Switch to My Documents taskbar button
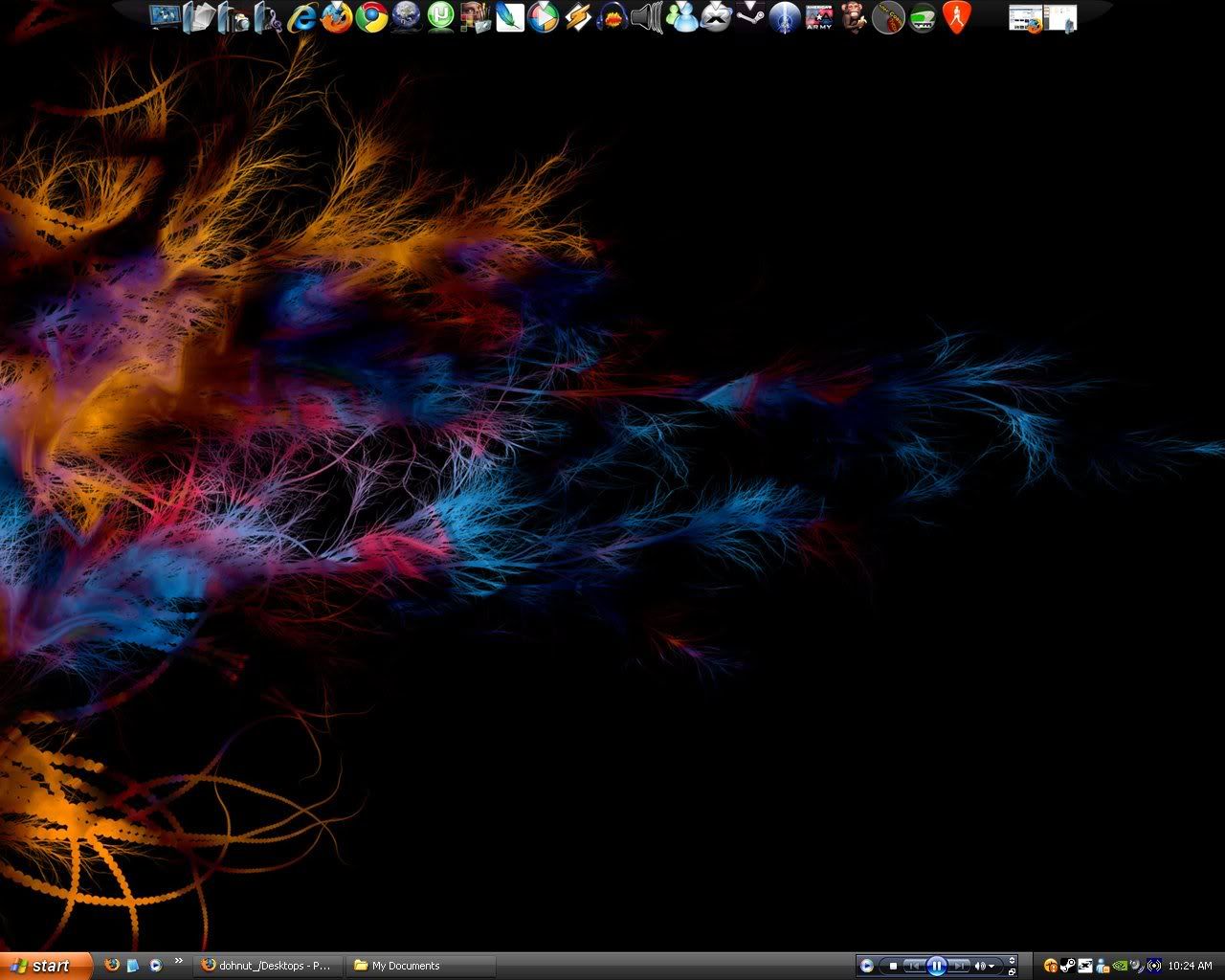 (x=421, y=966)
